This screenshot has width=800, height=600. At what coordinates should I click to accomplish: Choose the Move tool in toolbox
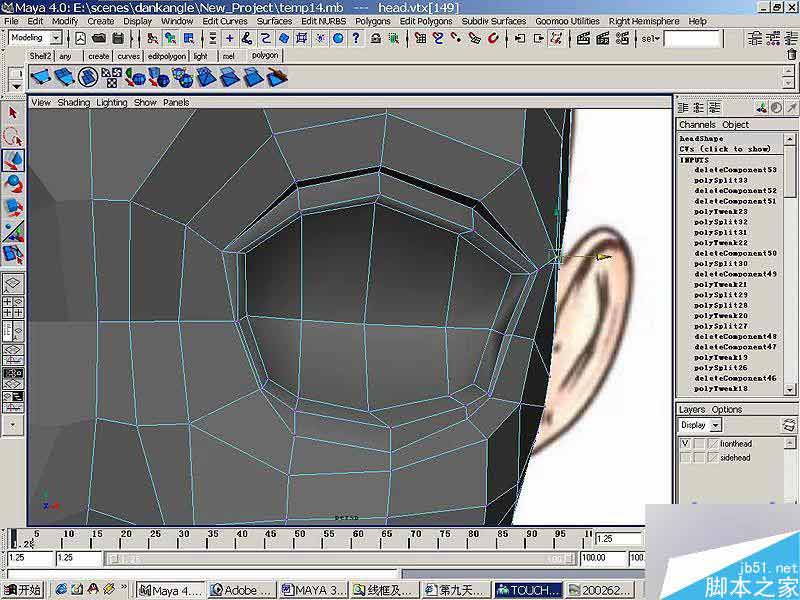[13, 160]
